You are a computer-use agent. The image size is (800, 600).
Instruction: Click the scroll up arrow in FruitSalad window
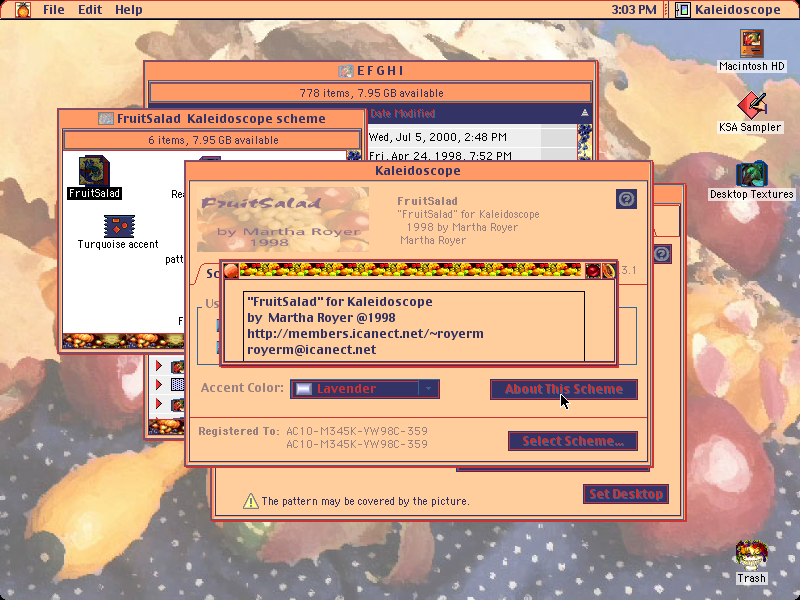(354, 156)
